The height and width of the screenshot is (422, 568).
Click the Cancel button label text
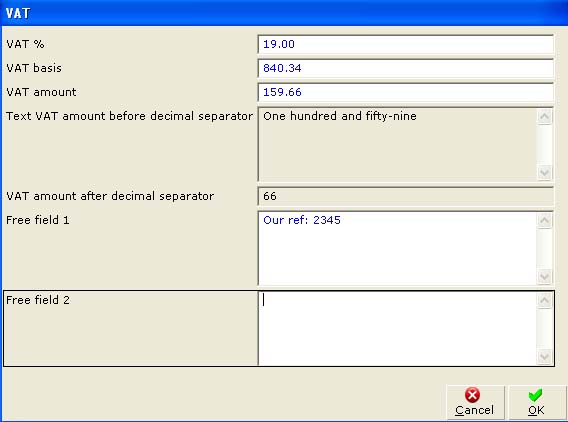point(474,410)
